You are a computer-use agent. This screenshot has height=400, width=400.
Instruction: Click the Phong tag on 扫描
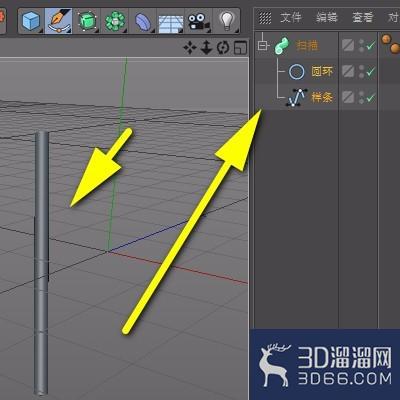390,43
